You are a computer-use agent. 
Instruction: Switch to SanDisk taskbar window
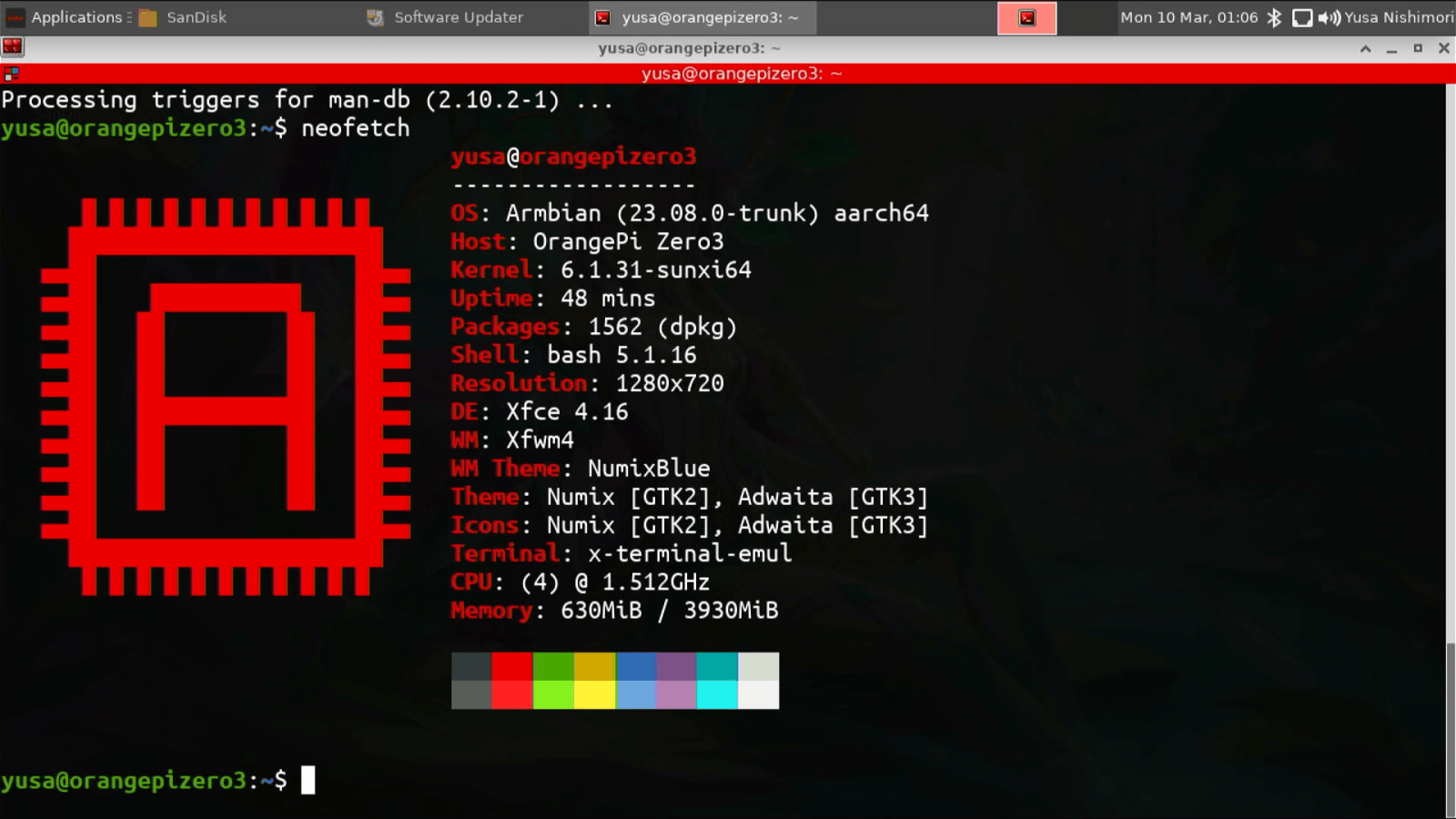[x=183, y=17]
